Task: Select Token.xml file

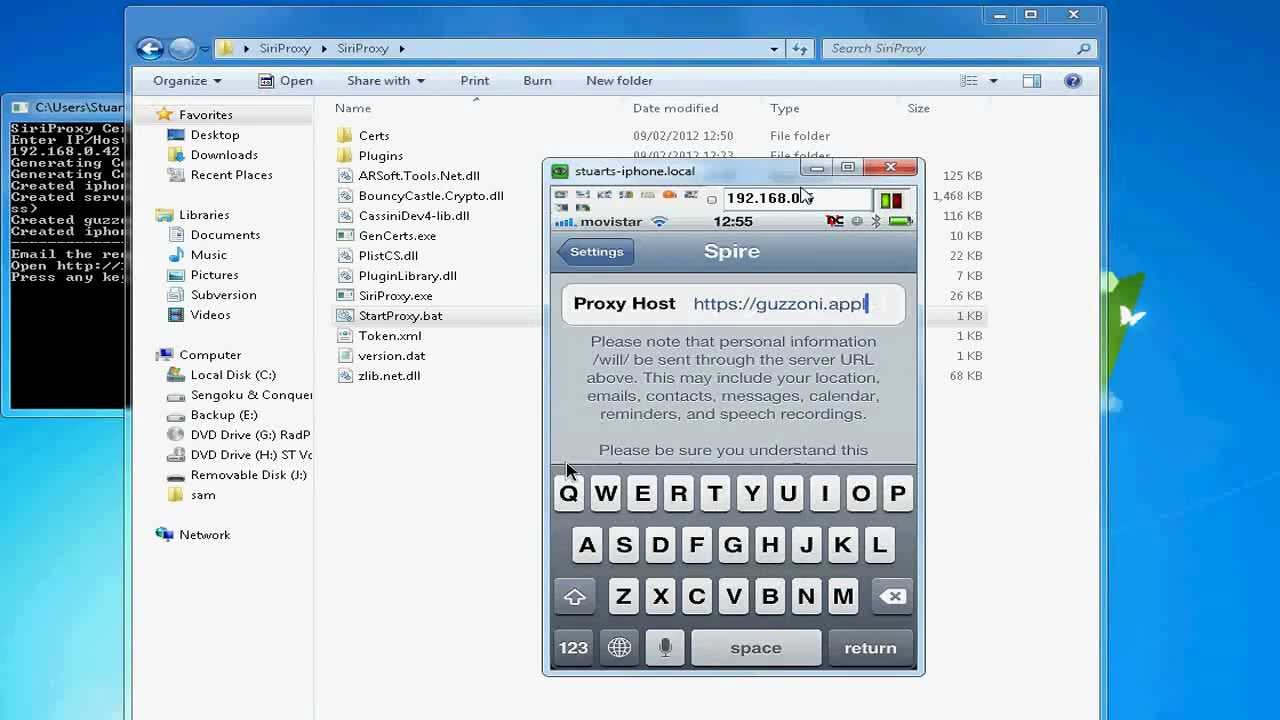Action: pyautogui.click(x=390, y=336)
